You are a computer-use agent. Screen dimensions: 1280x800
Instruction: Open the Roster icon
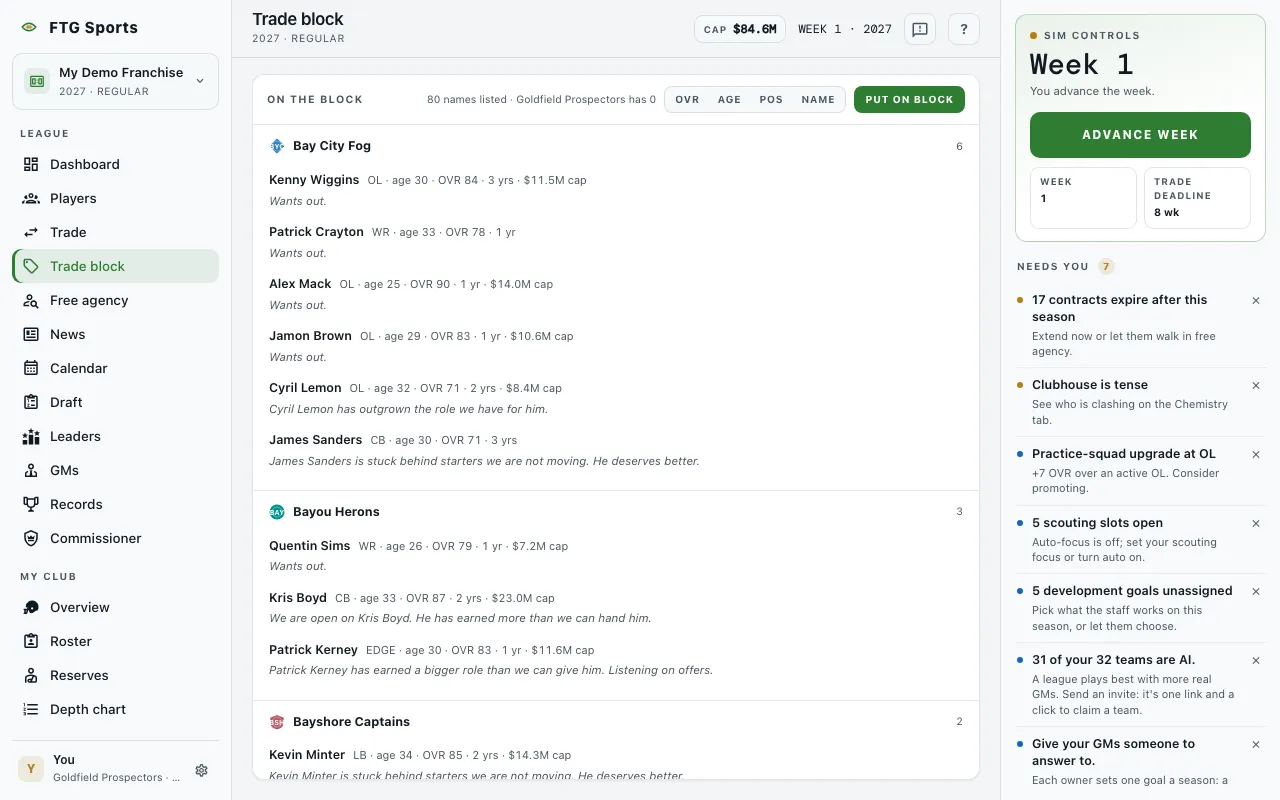coord(31,641)
